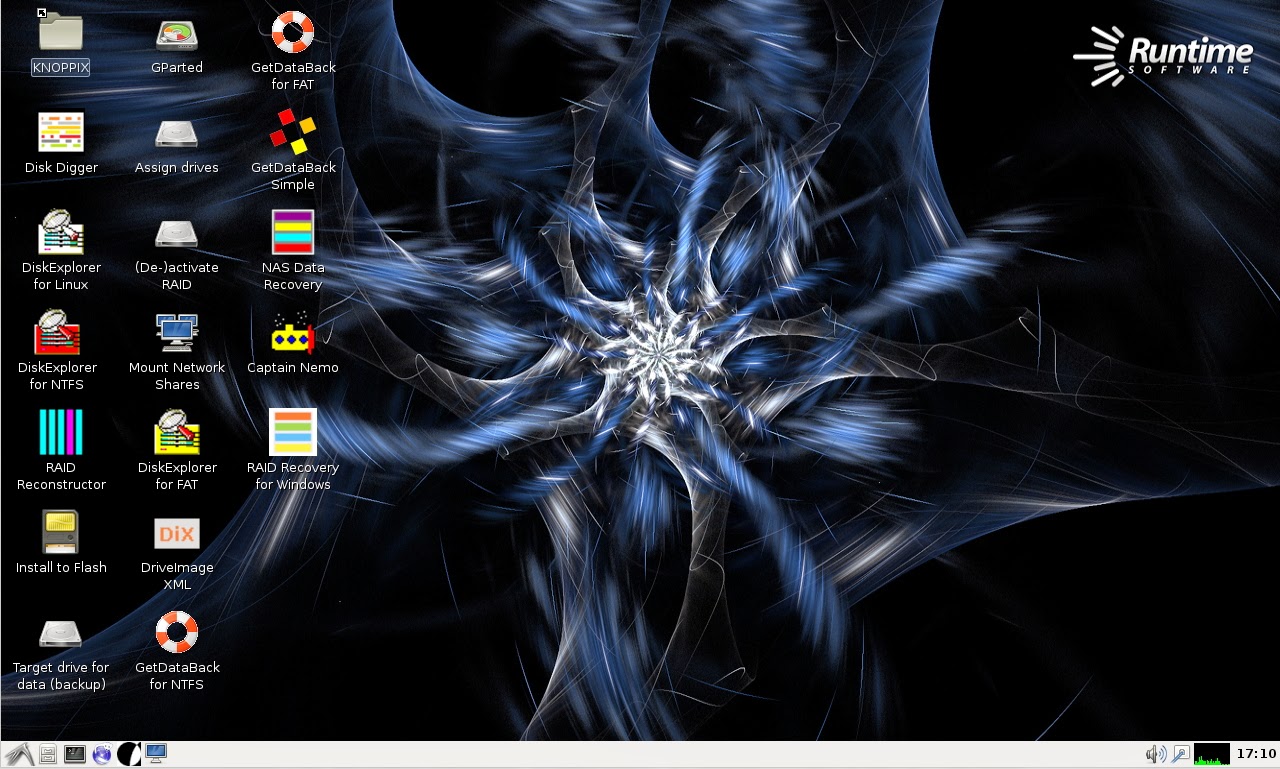Screen dimensions: 1280x769
Task: Select the Mount Network Shares icon
Action: [x=177, y=332]
